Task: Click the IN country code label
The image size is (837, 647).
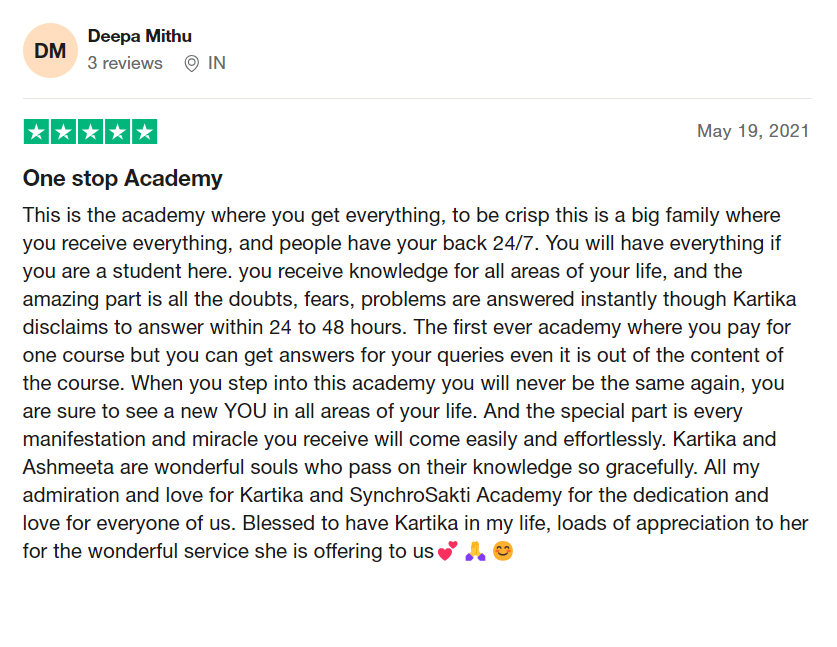Action: (x=217, y=63)
